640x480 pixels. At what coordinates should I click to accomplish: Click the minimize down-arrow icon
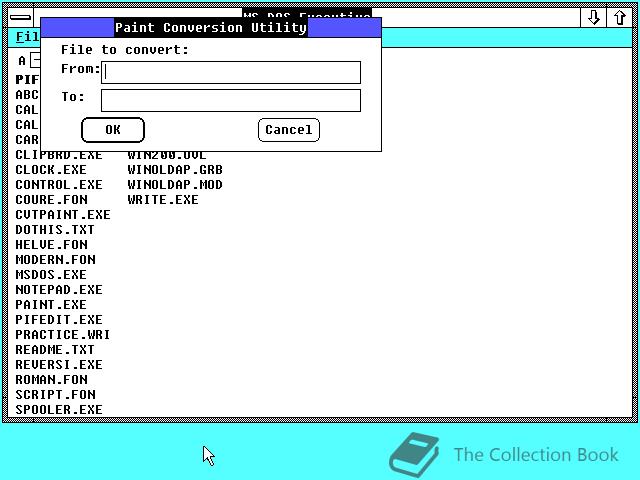click(593, 18)
